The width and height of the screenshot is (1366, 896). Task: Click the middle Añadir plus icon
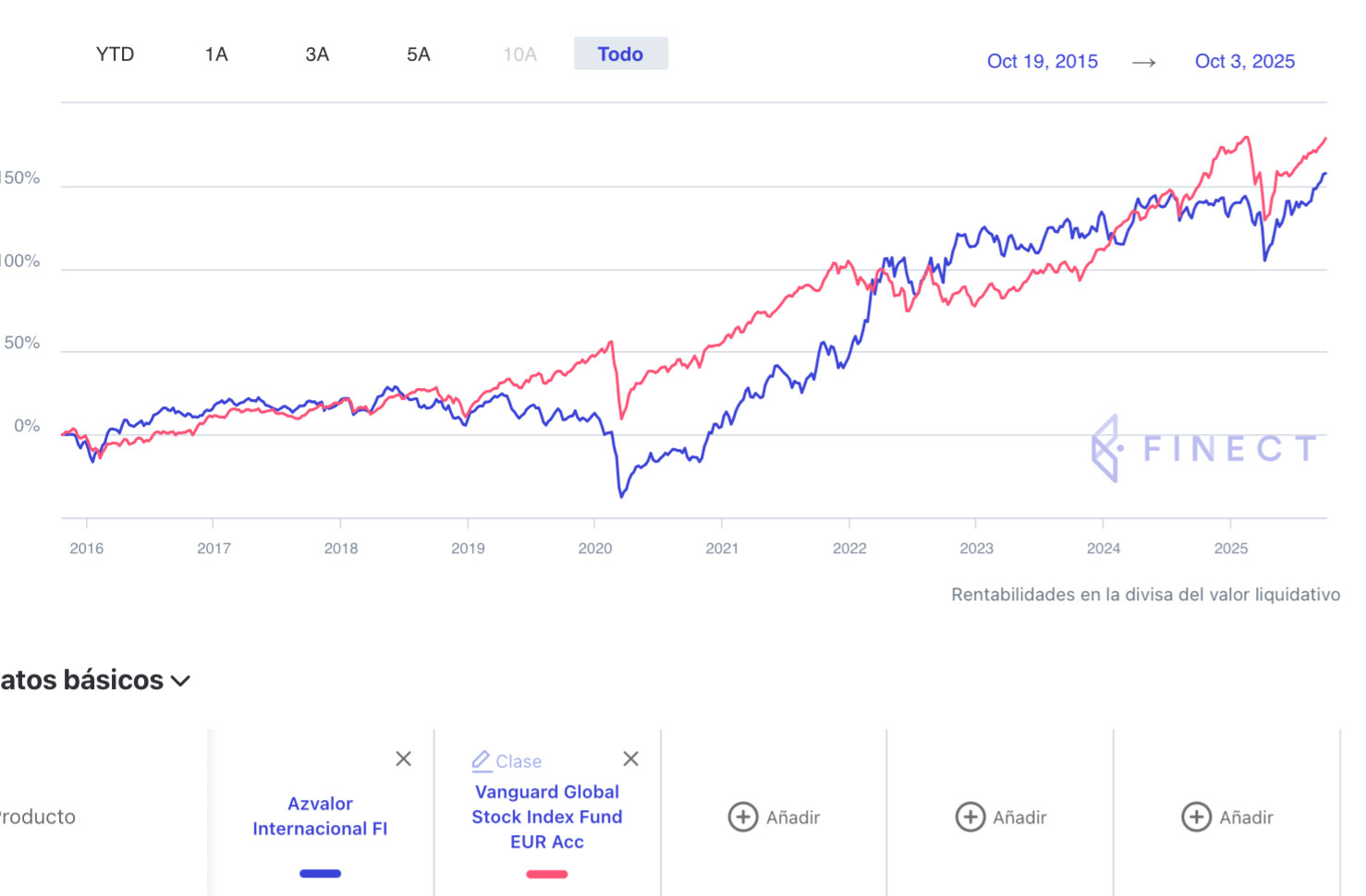970,817
